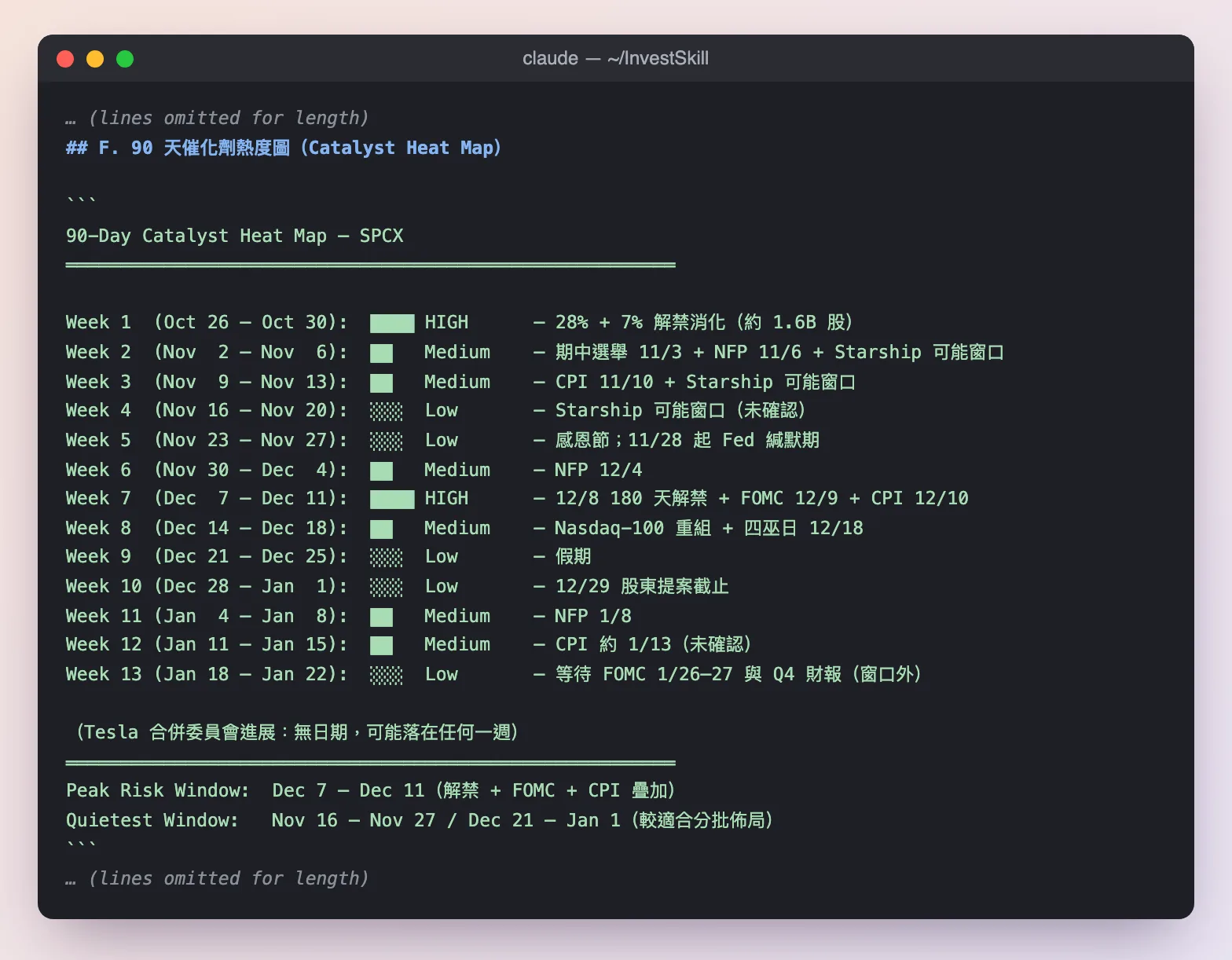Select the '90-Day Catalyst Heat Map — SPCX' line
The width and height of the screenshot is (1232, 960).
[235, 236]
